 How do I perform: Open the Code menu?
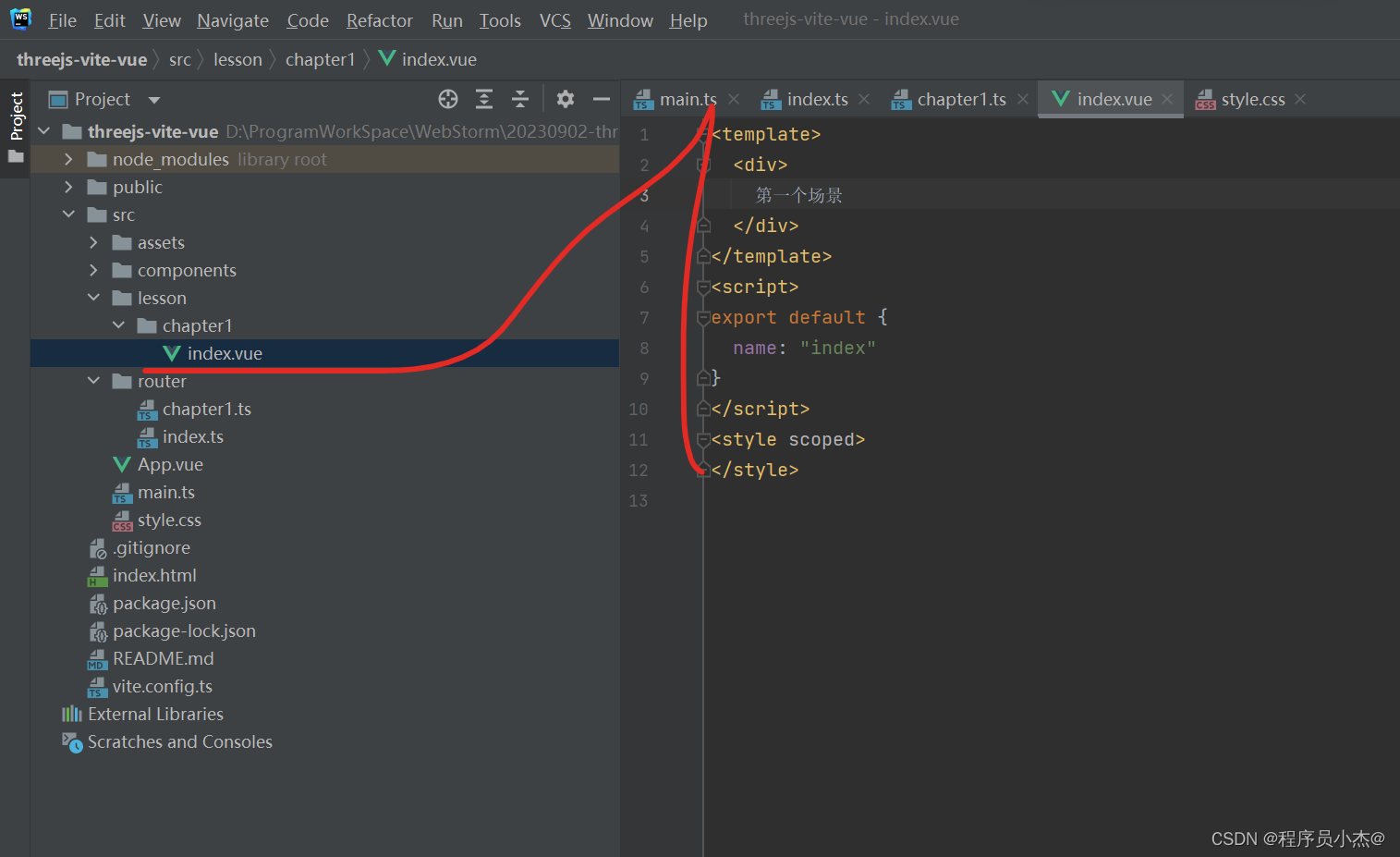click(308, 20)
